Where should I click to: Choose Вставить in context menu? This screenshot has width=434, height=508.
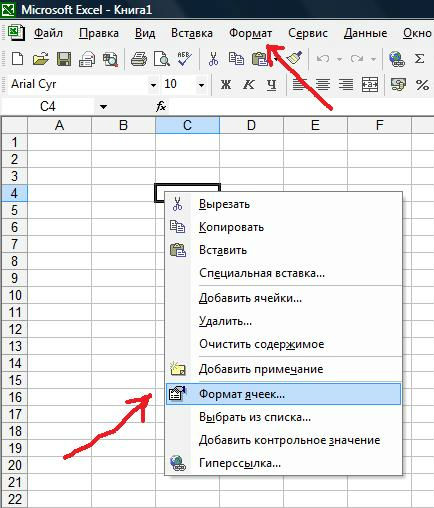[x=283, y=250]
